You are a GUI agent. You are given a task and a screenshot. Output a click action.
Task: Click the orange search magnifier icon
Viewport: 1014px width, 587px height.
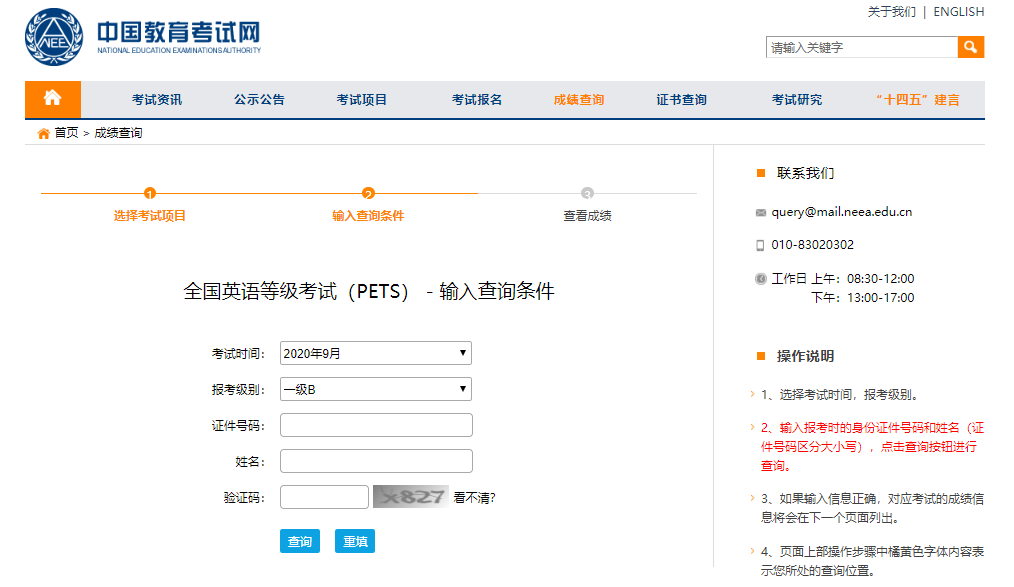tap(971, 46)
